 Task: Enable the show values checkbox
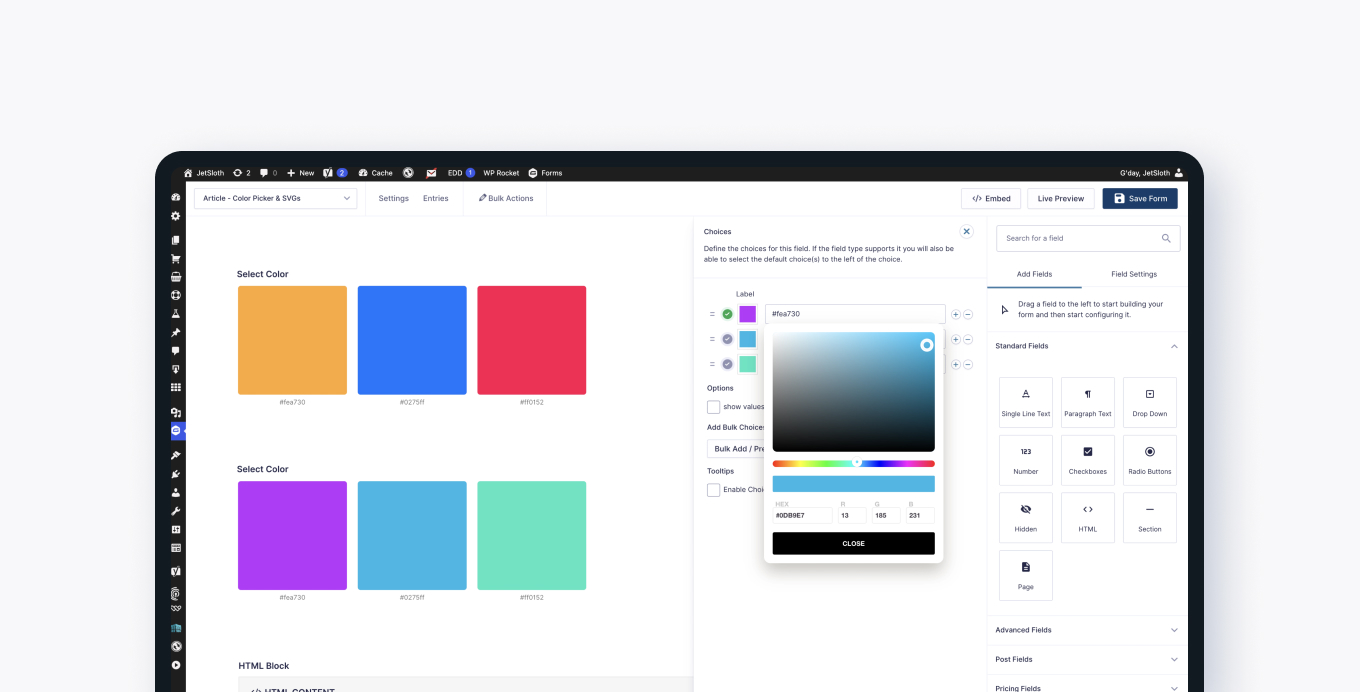pos(713,407)
